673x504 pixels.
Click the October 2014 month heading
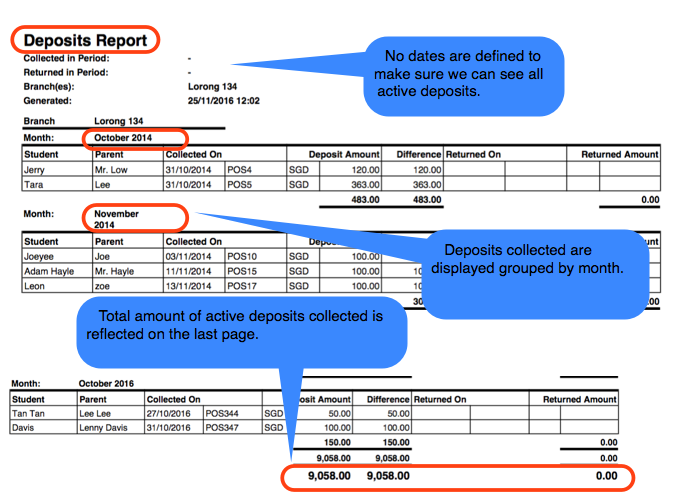pos(123,138)
